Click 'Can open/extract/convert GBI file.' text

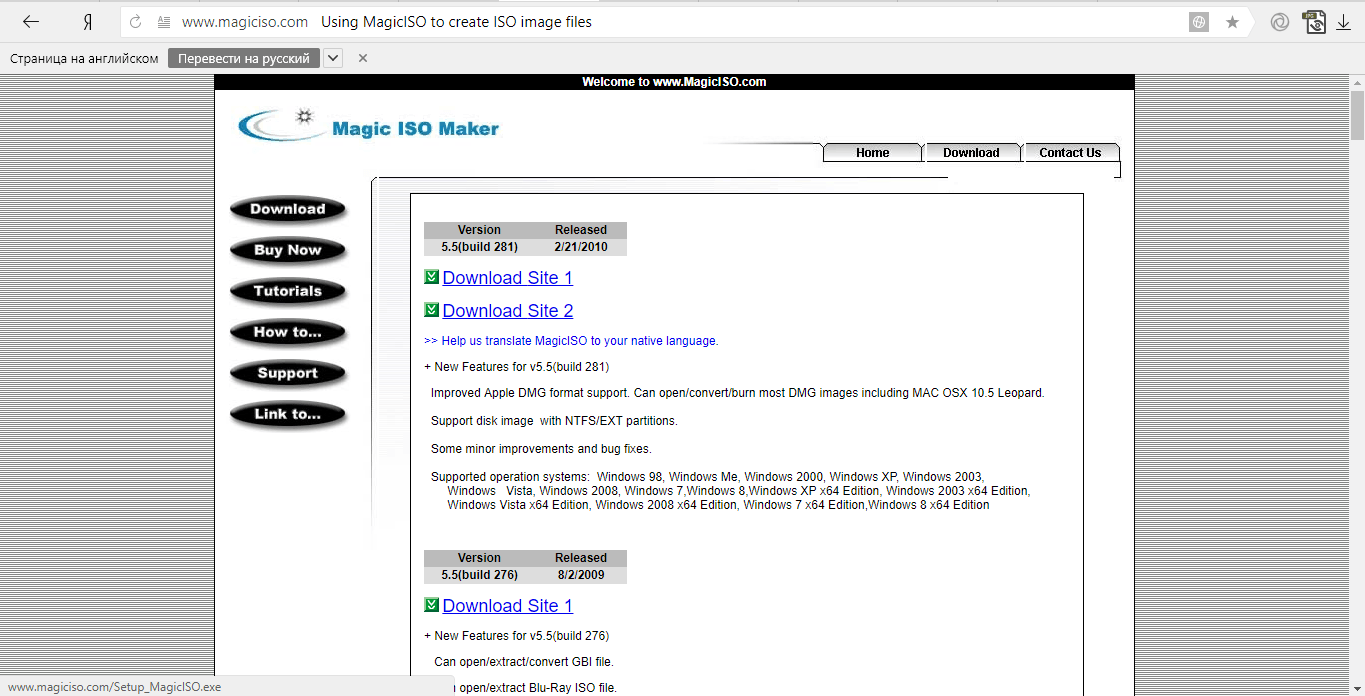[524, 662]
